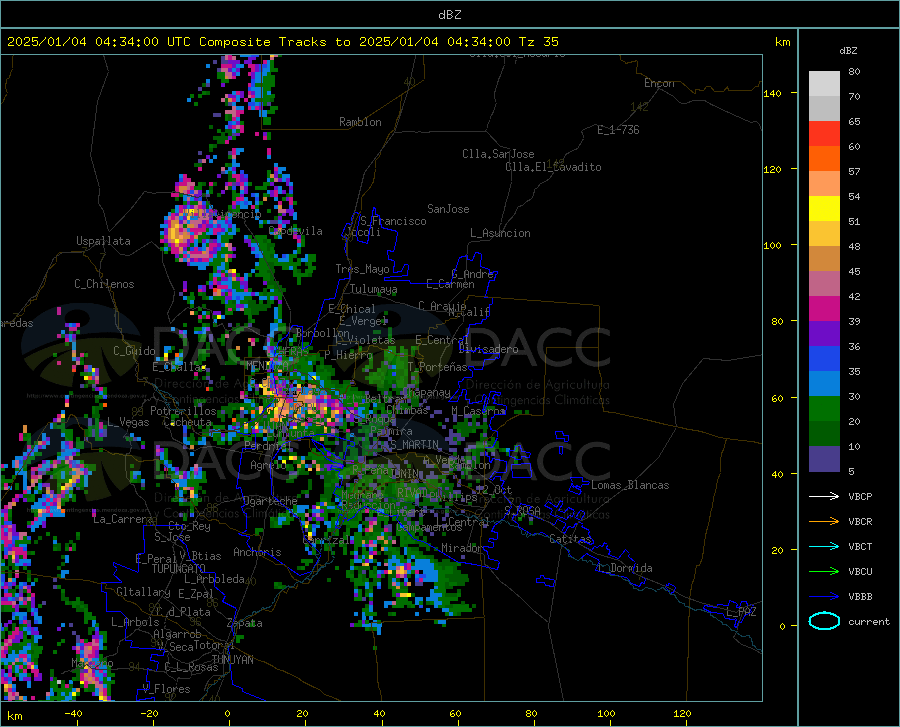Click the 'L_PAZ' place label
The width and height of the screenshot is (900, 727).
(x=741, y=612)
